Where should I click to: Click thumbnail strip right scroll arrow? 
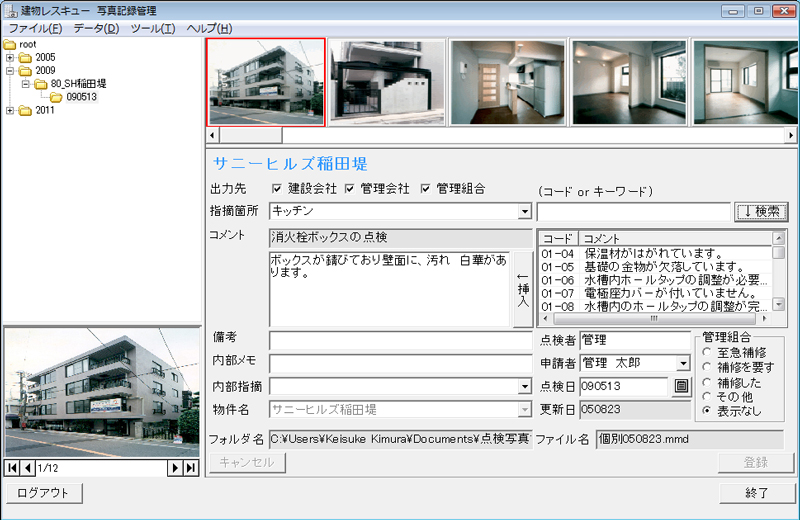pyautogui.click(x=790, y=135)
